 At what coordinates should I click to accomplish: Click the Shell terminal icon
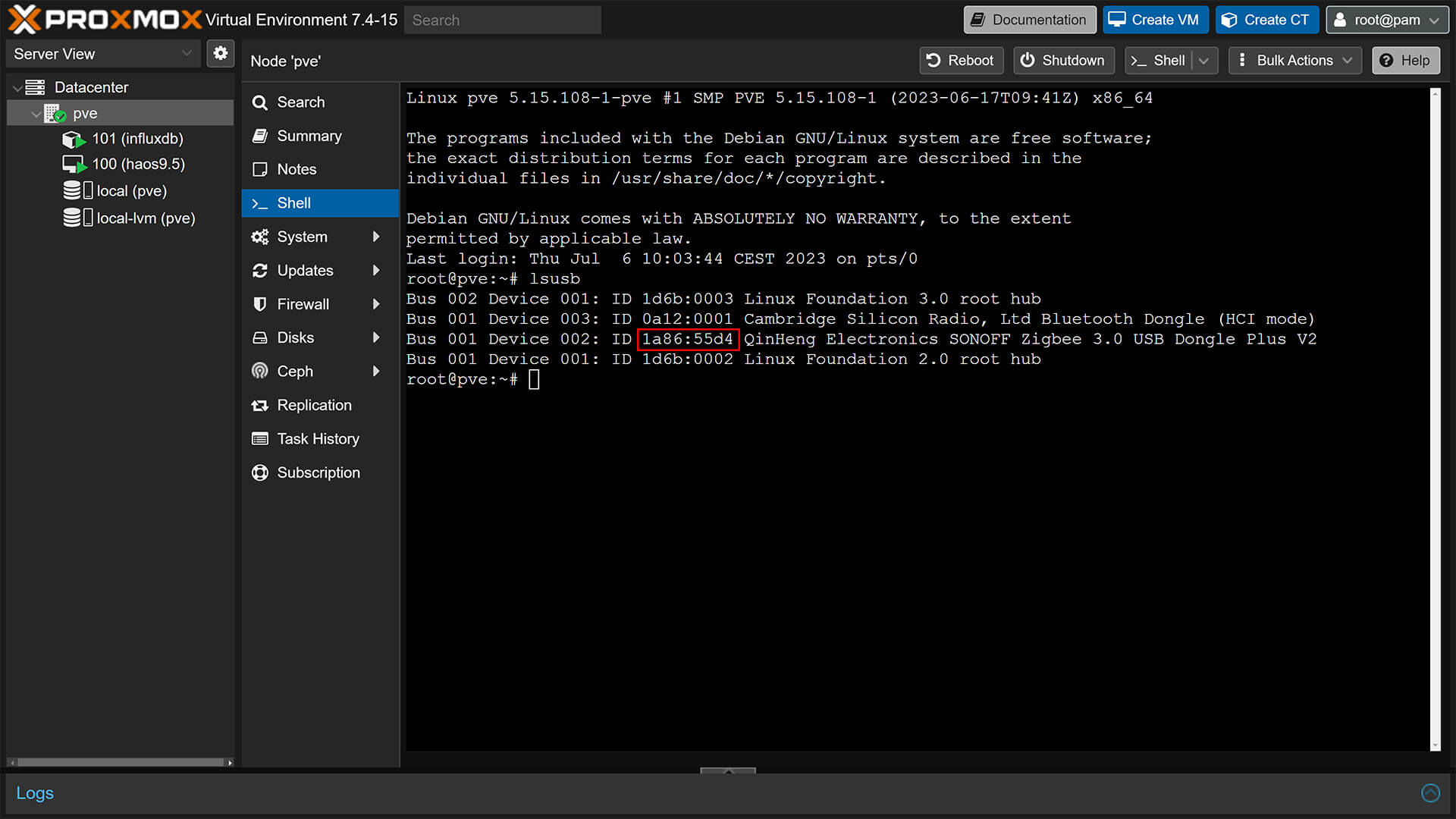click(260, 202)
